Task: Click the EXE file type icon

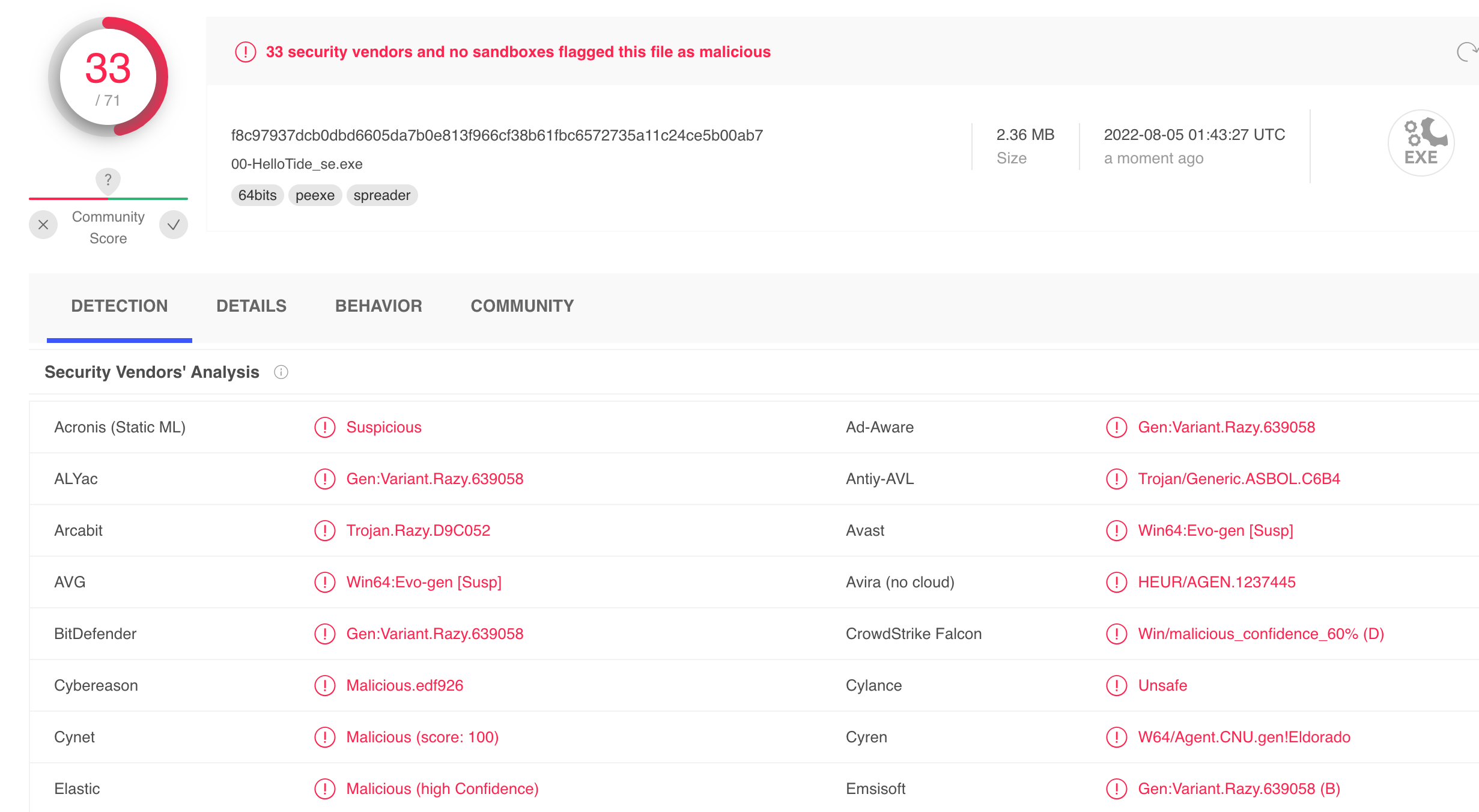Action: pos(1421,143)
